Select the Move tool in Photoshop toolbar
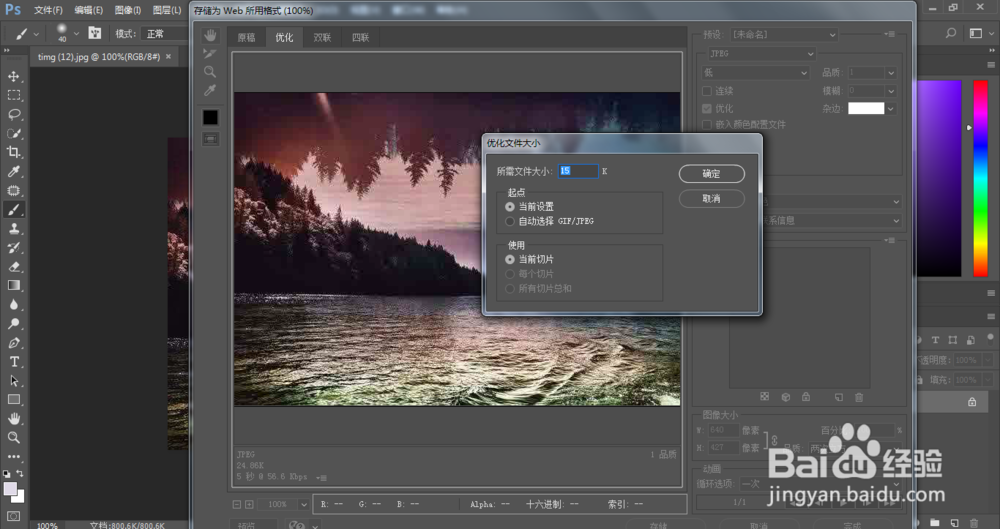This screenshot has width=1000, height=529. 13,77
